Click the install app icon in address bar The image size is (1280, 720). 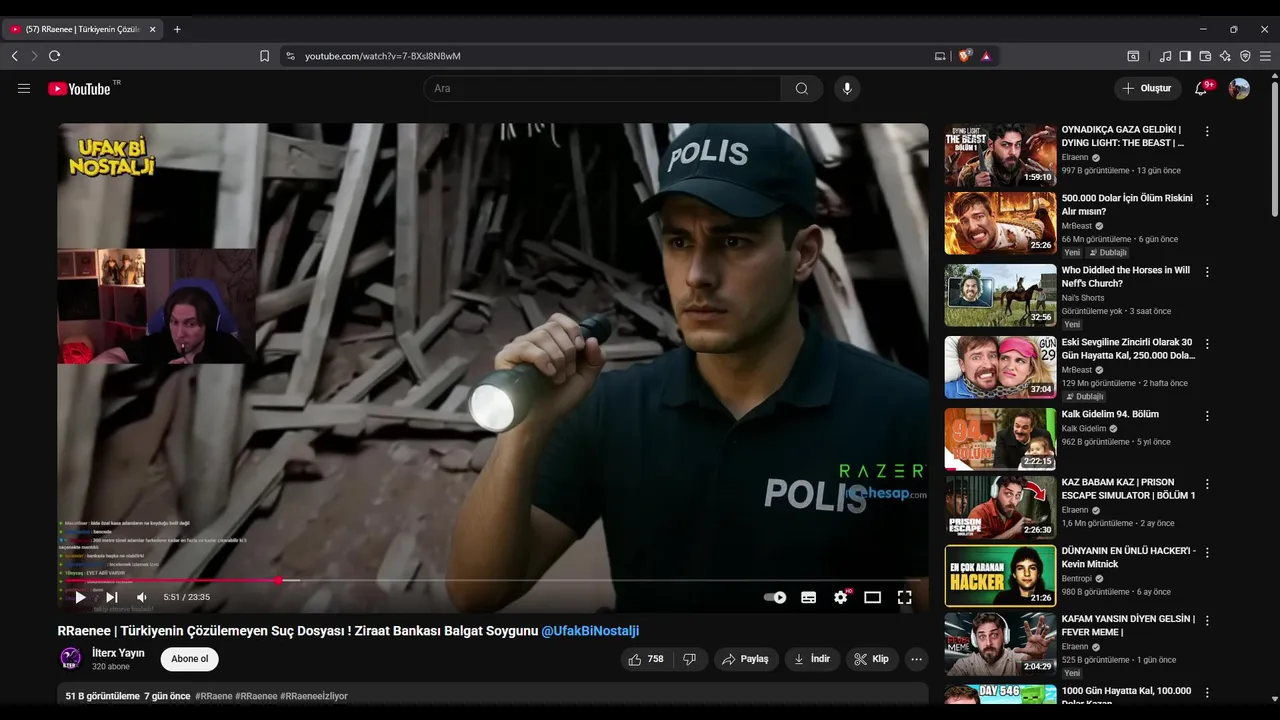click(940, 56)
